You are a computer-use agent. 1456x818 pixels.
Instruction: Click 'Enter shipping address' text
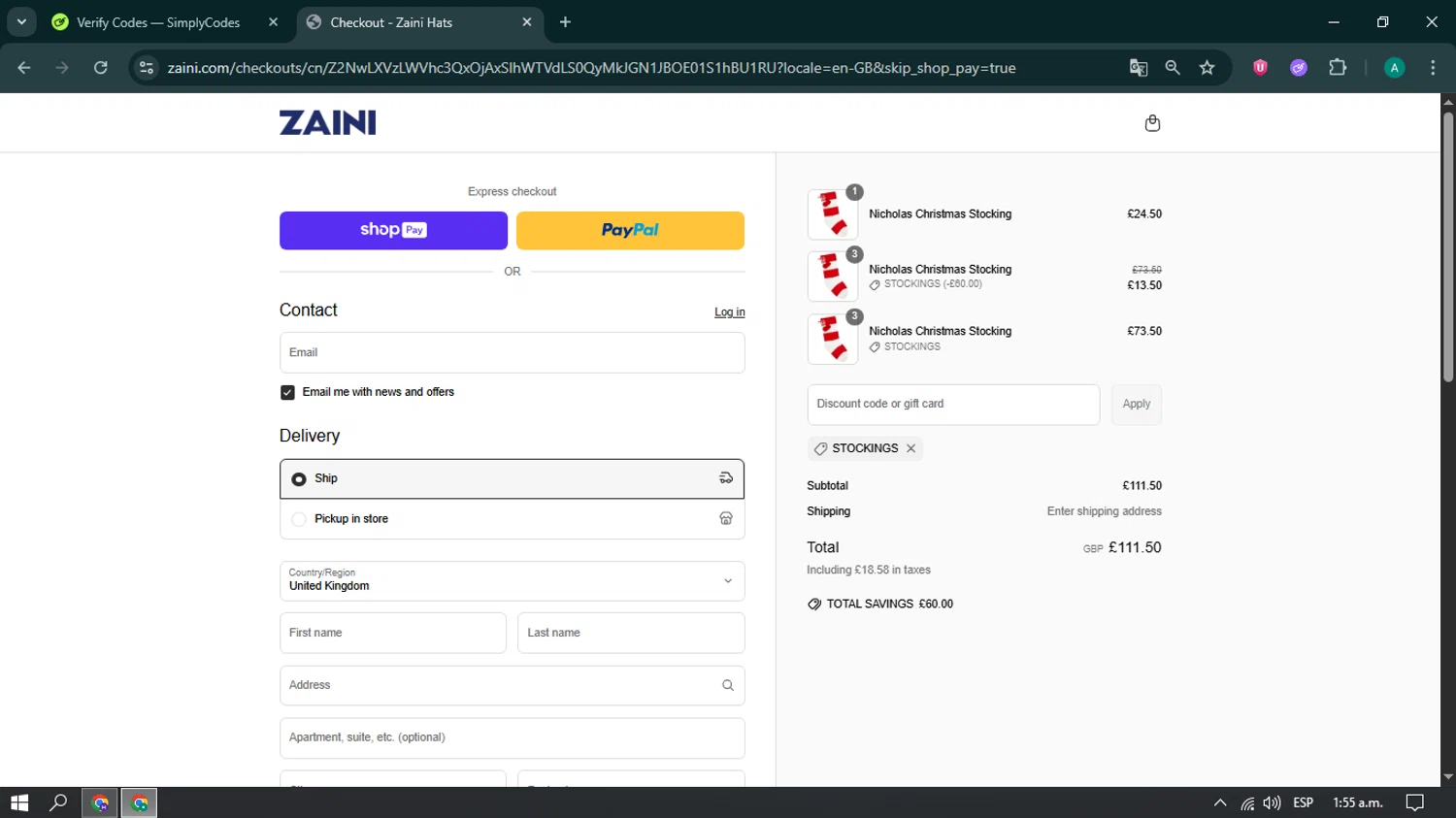[x=1104, y=511]
